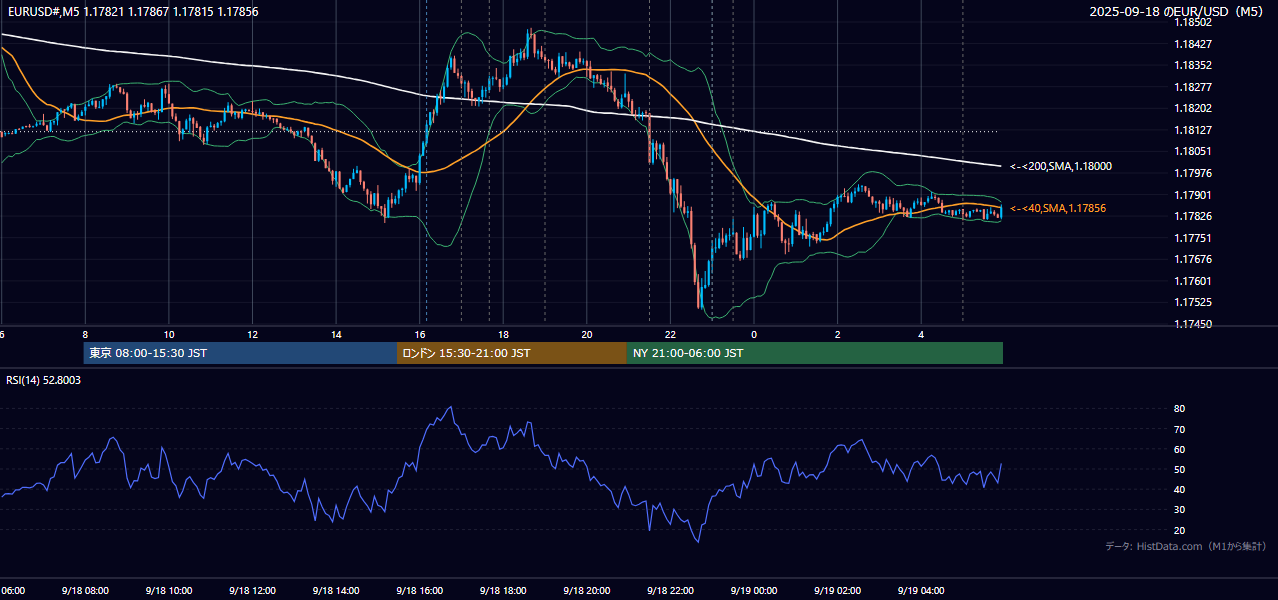This screenshot has height=600, width=1278.
Task: Click the 9/18 12:00 date label
Action: click(252, 590)
